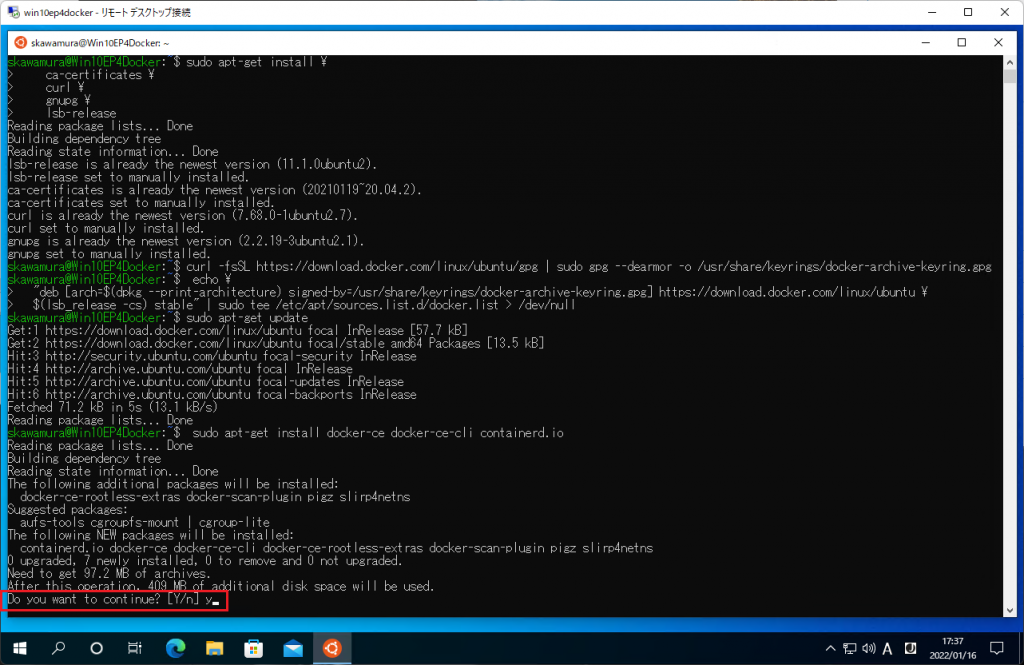The width and height of the screenshot is (1024, 665).
Task: Minimize the Remote Desktop connection window
Action: [932, 12]
